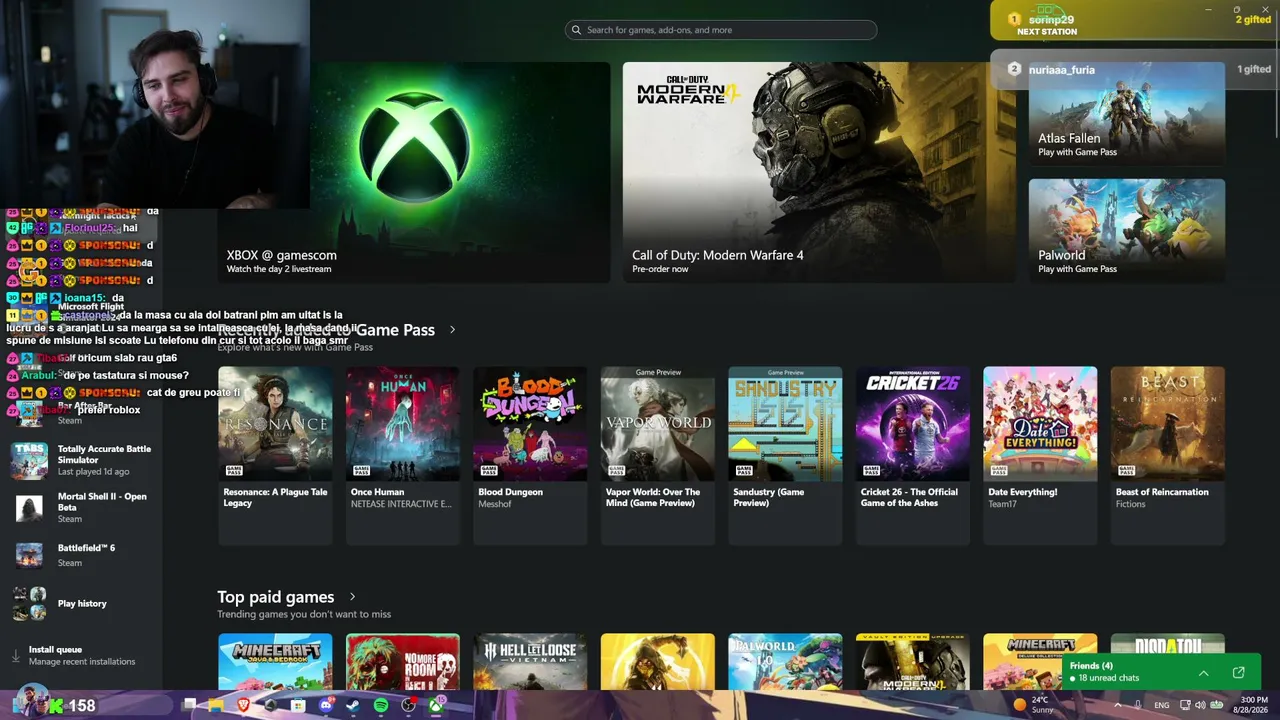
Task: Open the Once Human game card
Action: pyautogui.click(x=403, y=455)
